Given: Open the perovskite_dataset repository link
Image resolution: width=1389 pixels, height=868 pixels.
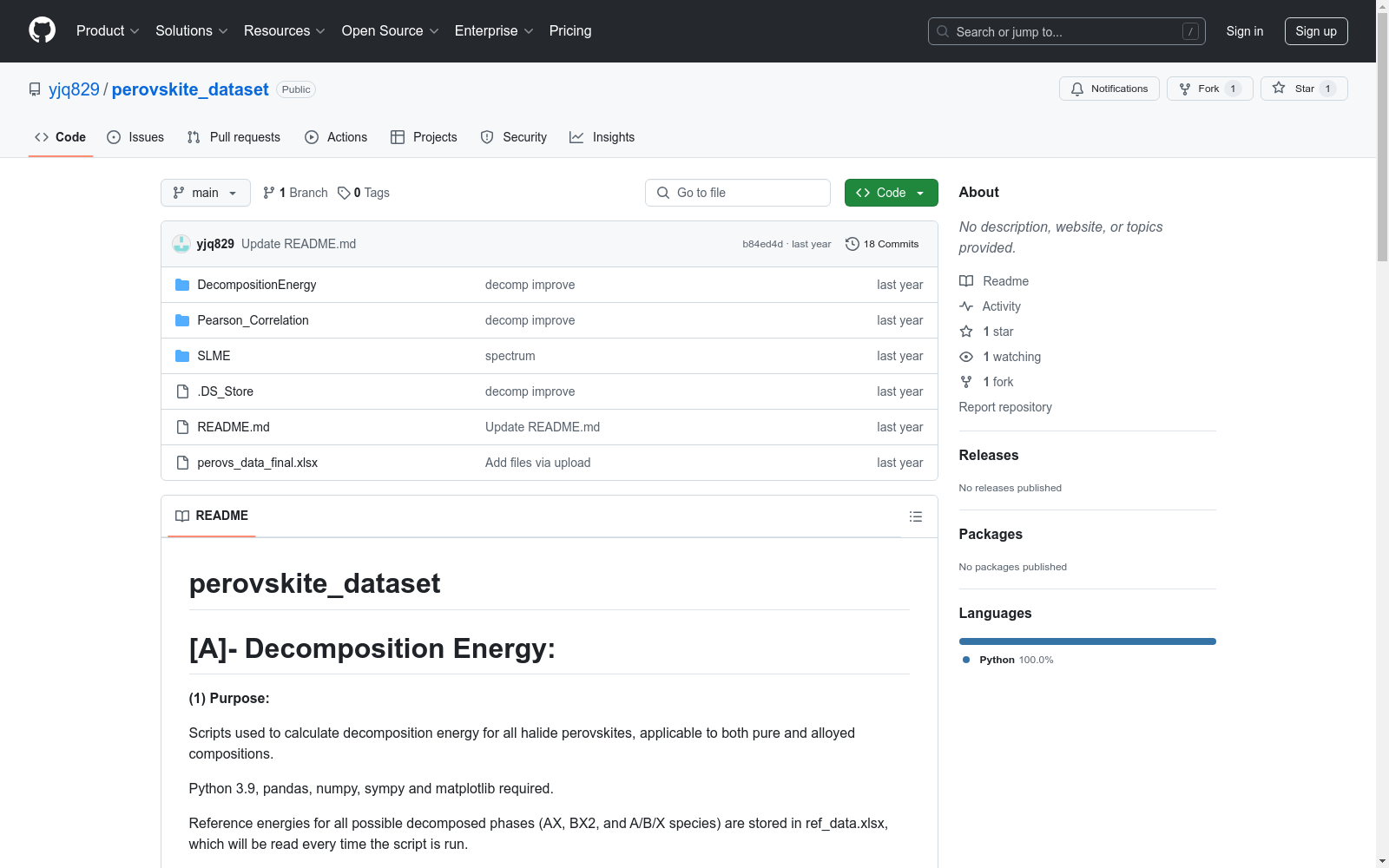Looking at the screenshot, I should click(190, 89).
